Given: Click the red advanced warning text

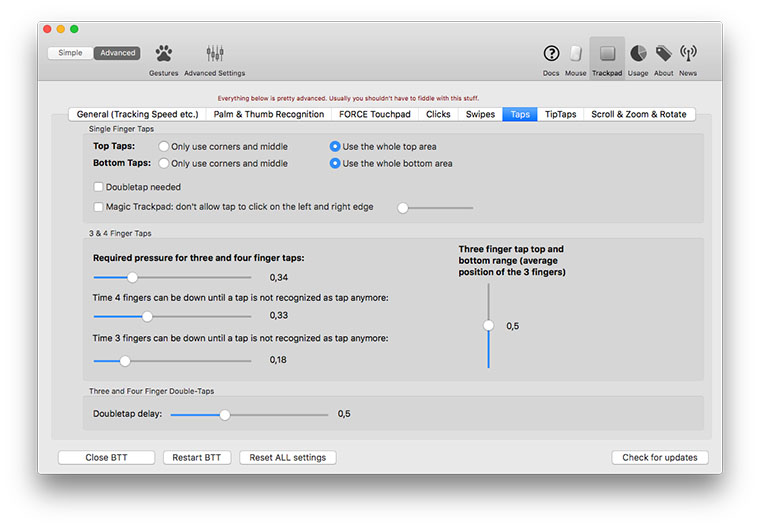Looking at the screenshot, I should (x=348, y=98).
